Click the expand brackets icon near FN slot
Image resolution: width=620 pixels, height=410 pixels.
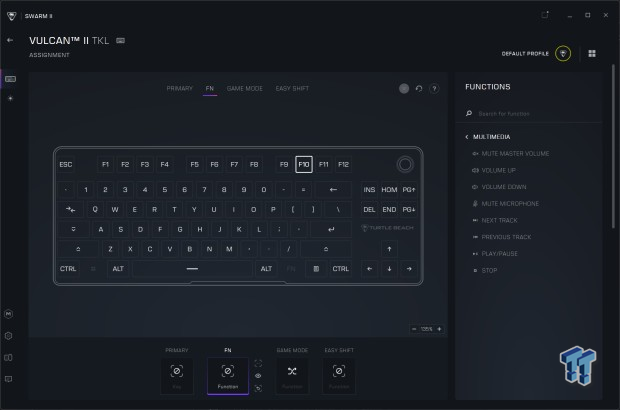point(258,363)
